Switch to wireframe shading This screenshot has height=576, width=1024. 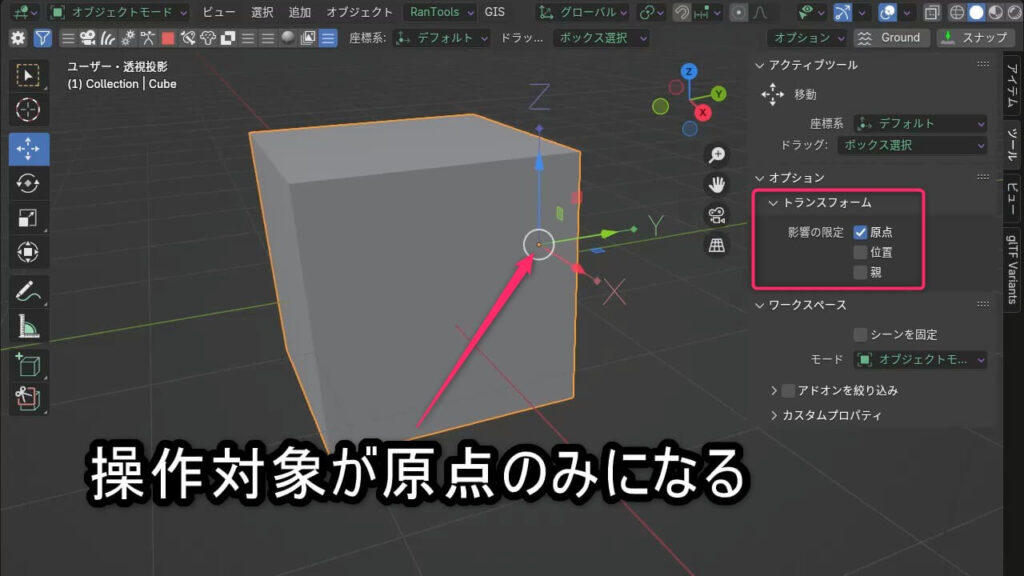click(957, 12)
